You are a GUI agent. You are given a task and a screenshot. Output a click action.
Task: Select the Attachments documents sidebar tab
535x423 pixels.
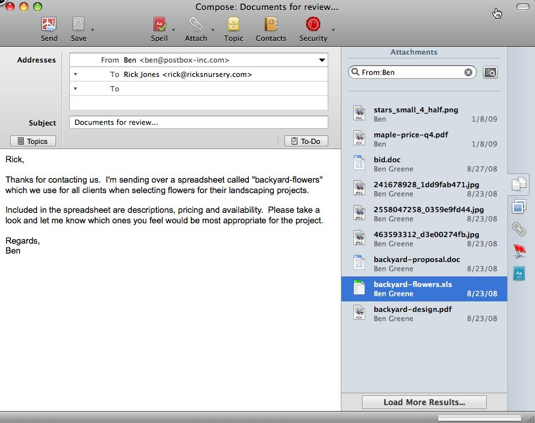(519, 184)
